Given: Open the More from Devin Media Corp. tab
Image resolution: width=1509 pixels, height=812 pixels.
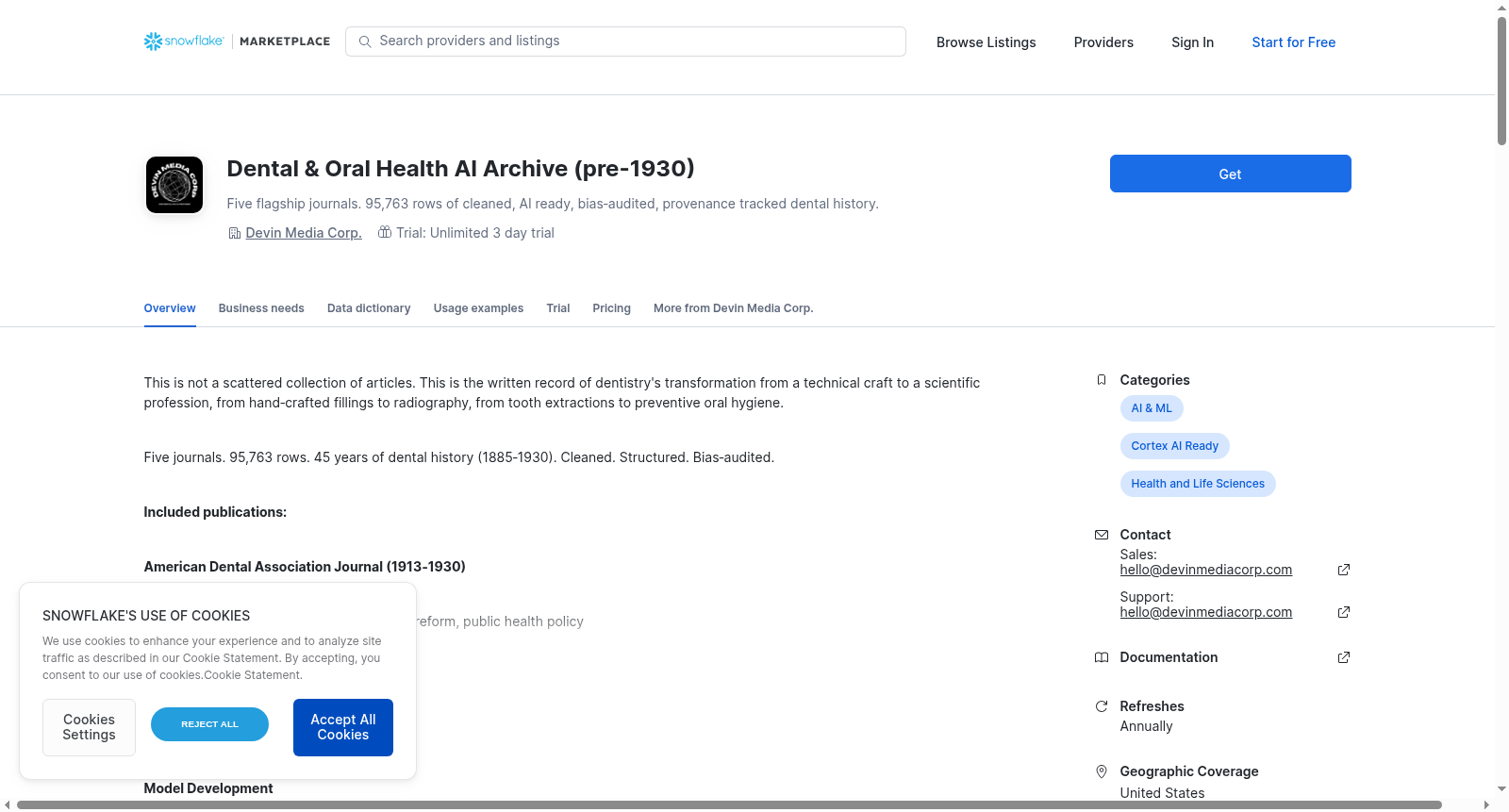Looking at the screenshot, I should (x=733, y=308).
